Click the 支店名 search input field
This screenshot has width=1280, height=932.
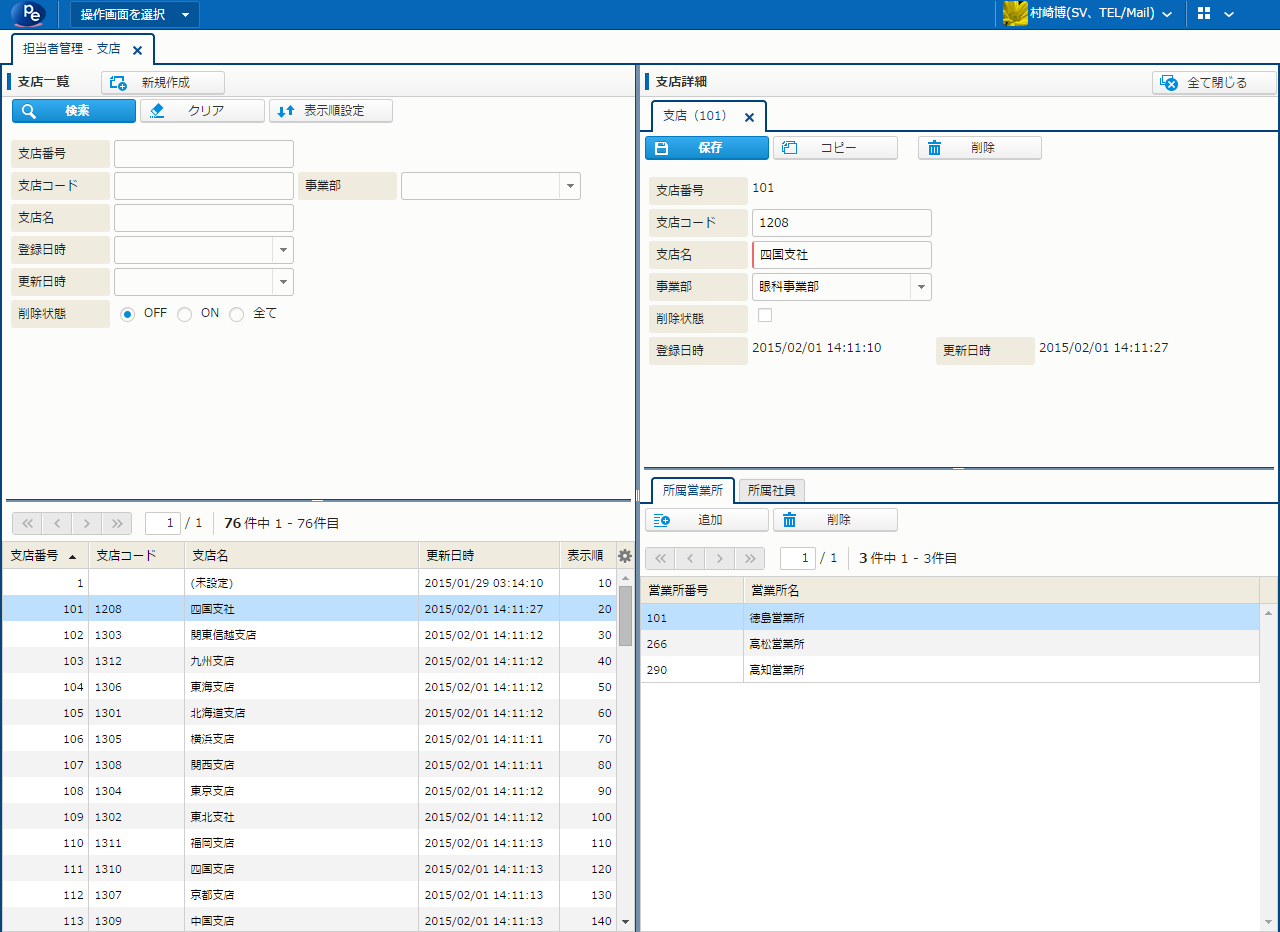pyautogui.click(x=204, y=218)
